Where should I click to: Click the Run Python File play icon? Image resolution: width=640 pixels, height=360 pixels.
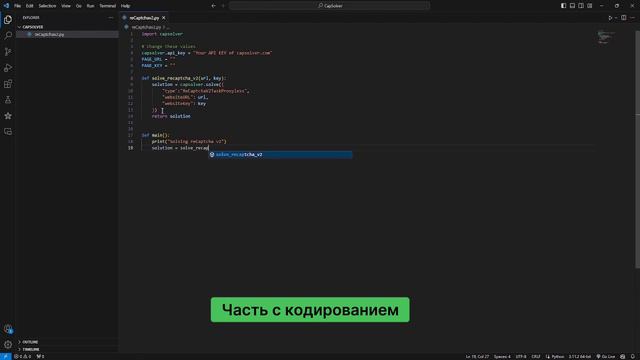point(610,18)
